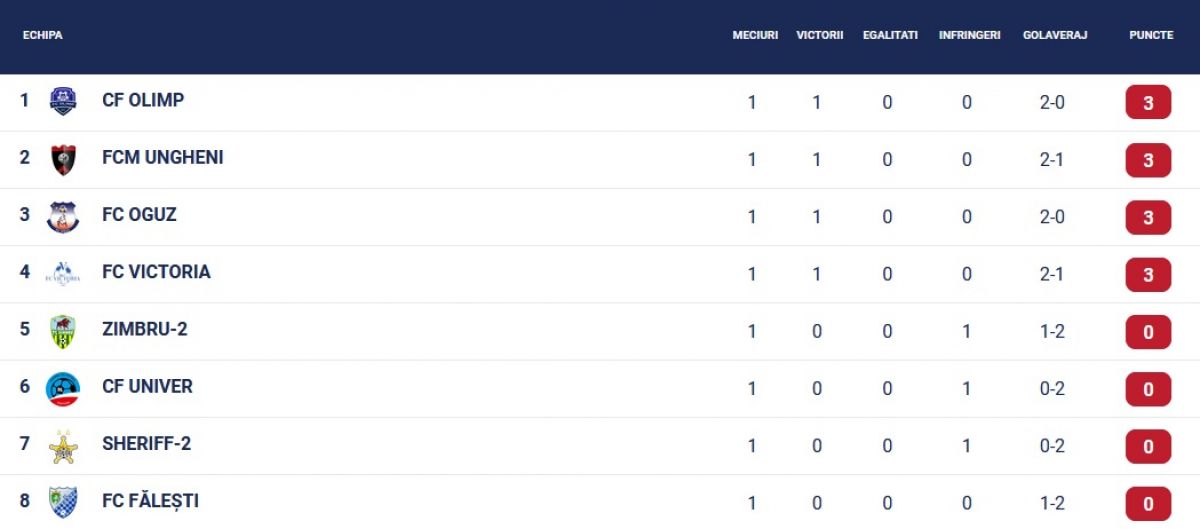
Task: Sort table by the PUNCTE column header
Action: click(1151, 35)
